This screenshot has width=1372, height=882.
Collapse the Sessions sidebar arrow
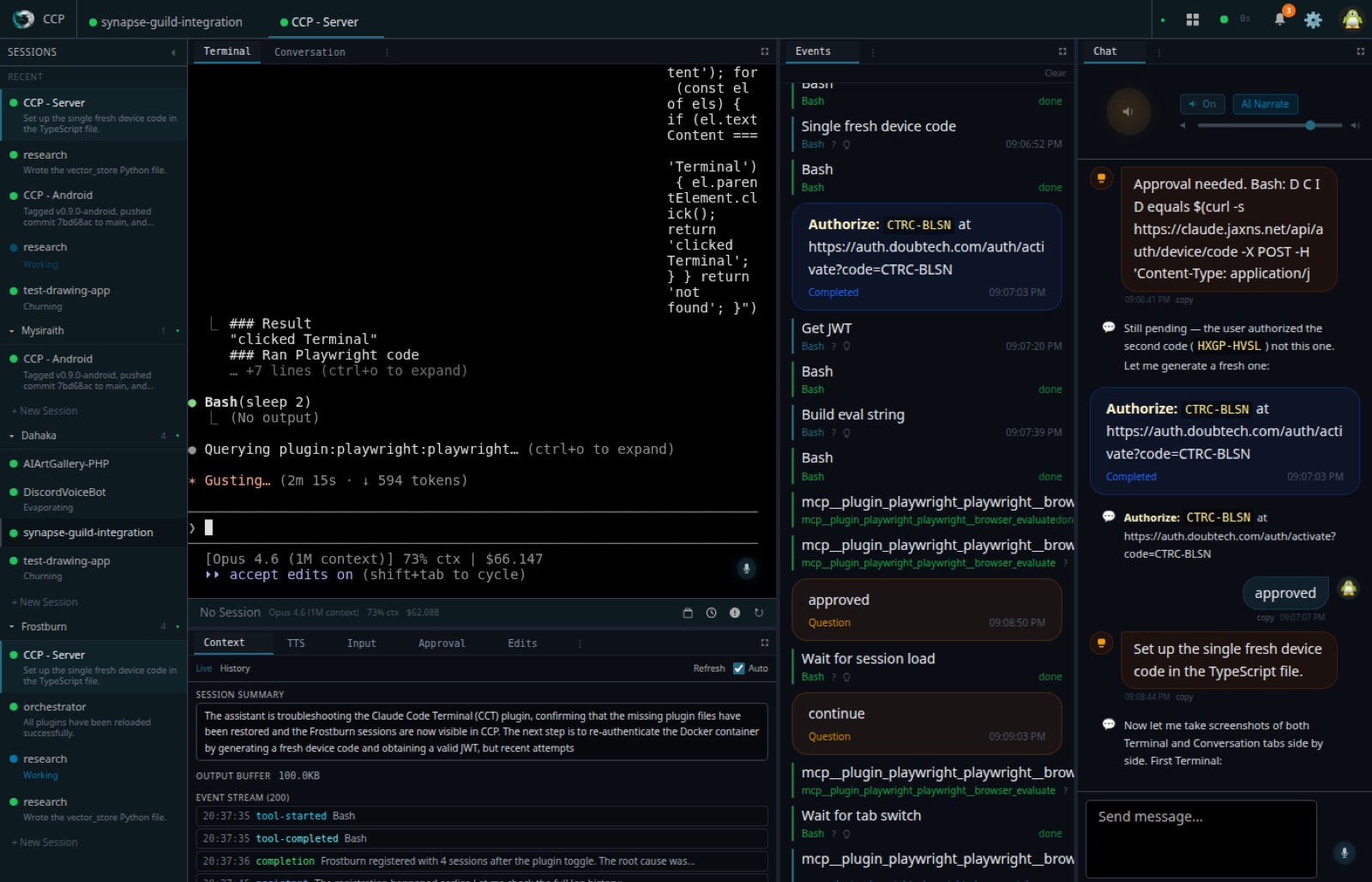[x=173, y=52]
